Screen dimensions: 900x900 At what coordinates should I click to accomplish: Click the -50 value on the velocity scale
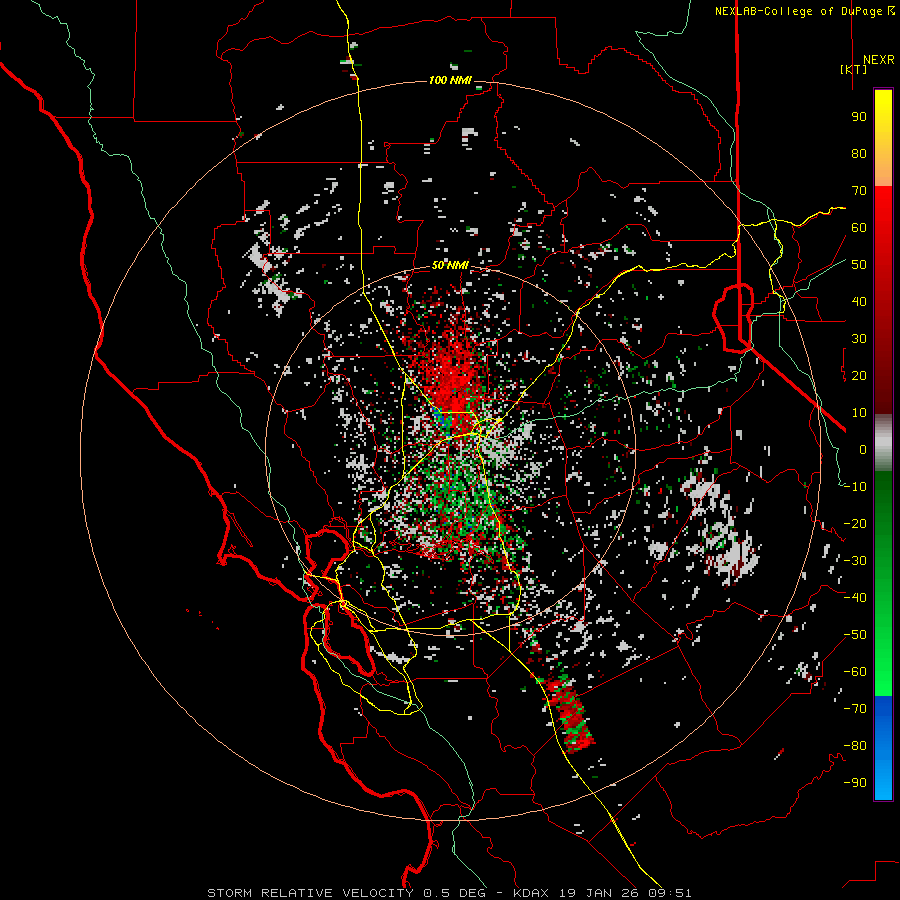click(x=855, y=635)
